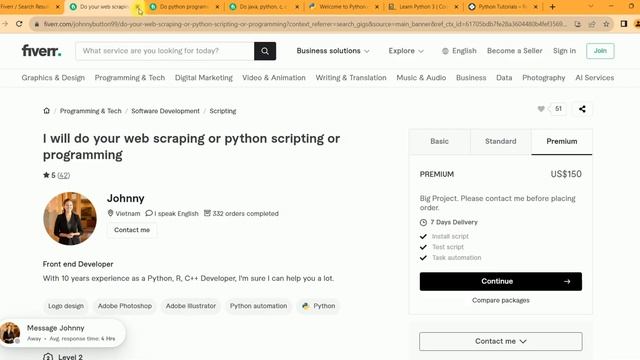Select the Basic package tab
The height and width of the screenshot is (360, 640).
[439, 141]
